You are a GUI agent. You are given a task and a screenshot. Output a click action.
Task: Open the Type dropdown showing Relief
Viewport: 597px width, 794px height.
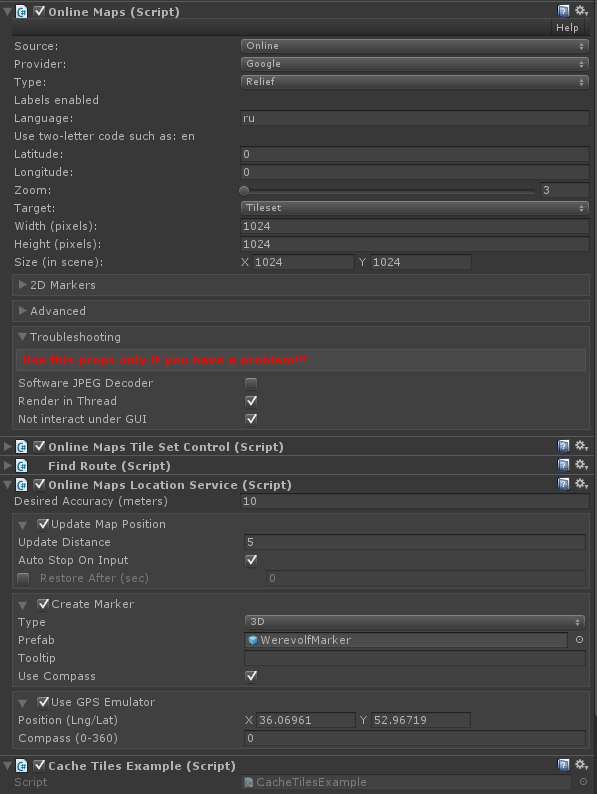(x=414, y=82)
